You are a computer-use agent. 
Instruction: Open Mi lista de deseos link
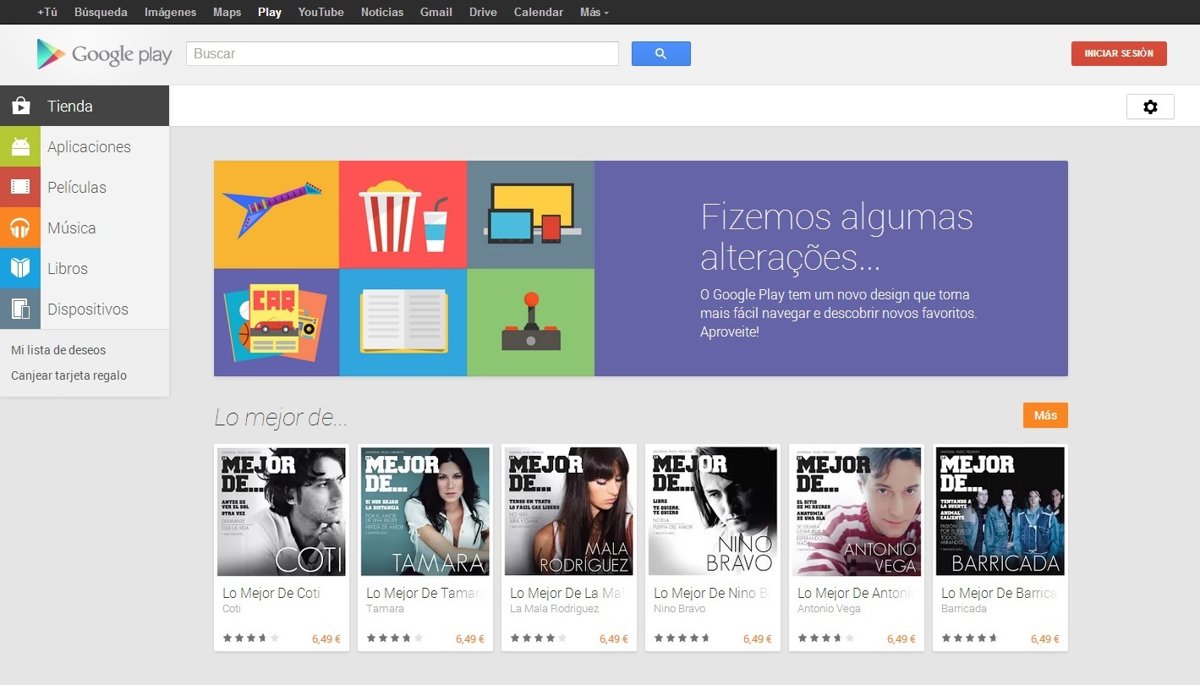click(58, 350)
